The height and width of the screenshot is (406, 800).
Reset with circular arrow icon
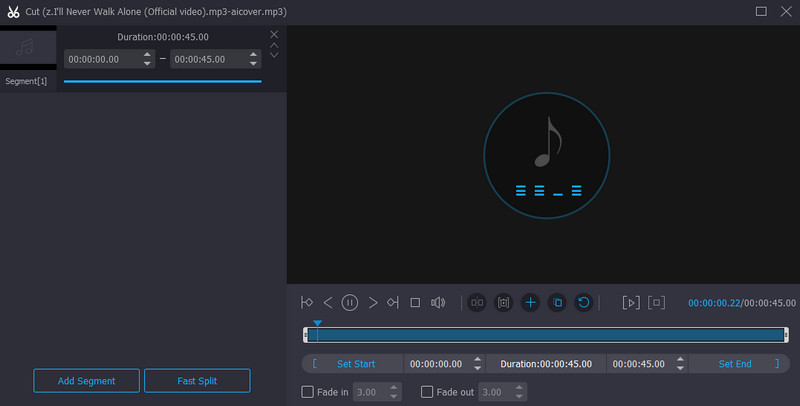click(584, 302)
